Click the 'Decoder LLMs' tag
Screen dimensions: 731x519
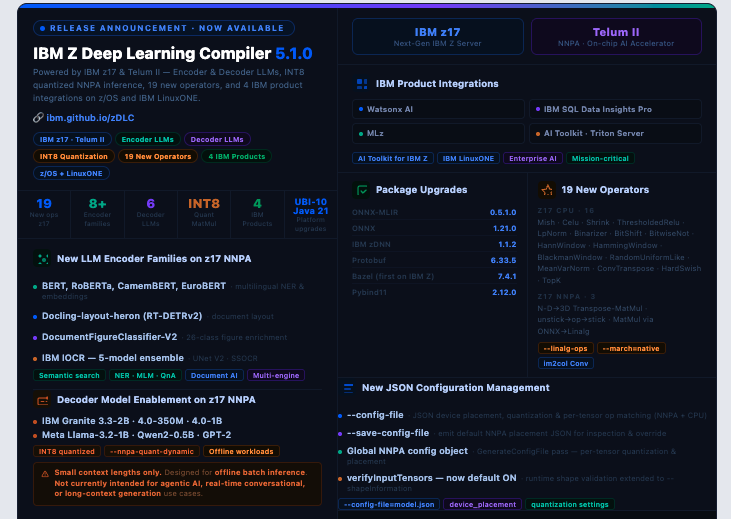[x=217, y=139]
